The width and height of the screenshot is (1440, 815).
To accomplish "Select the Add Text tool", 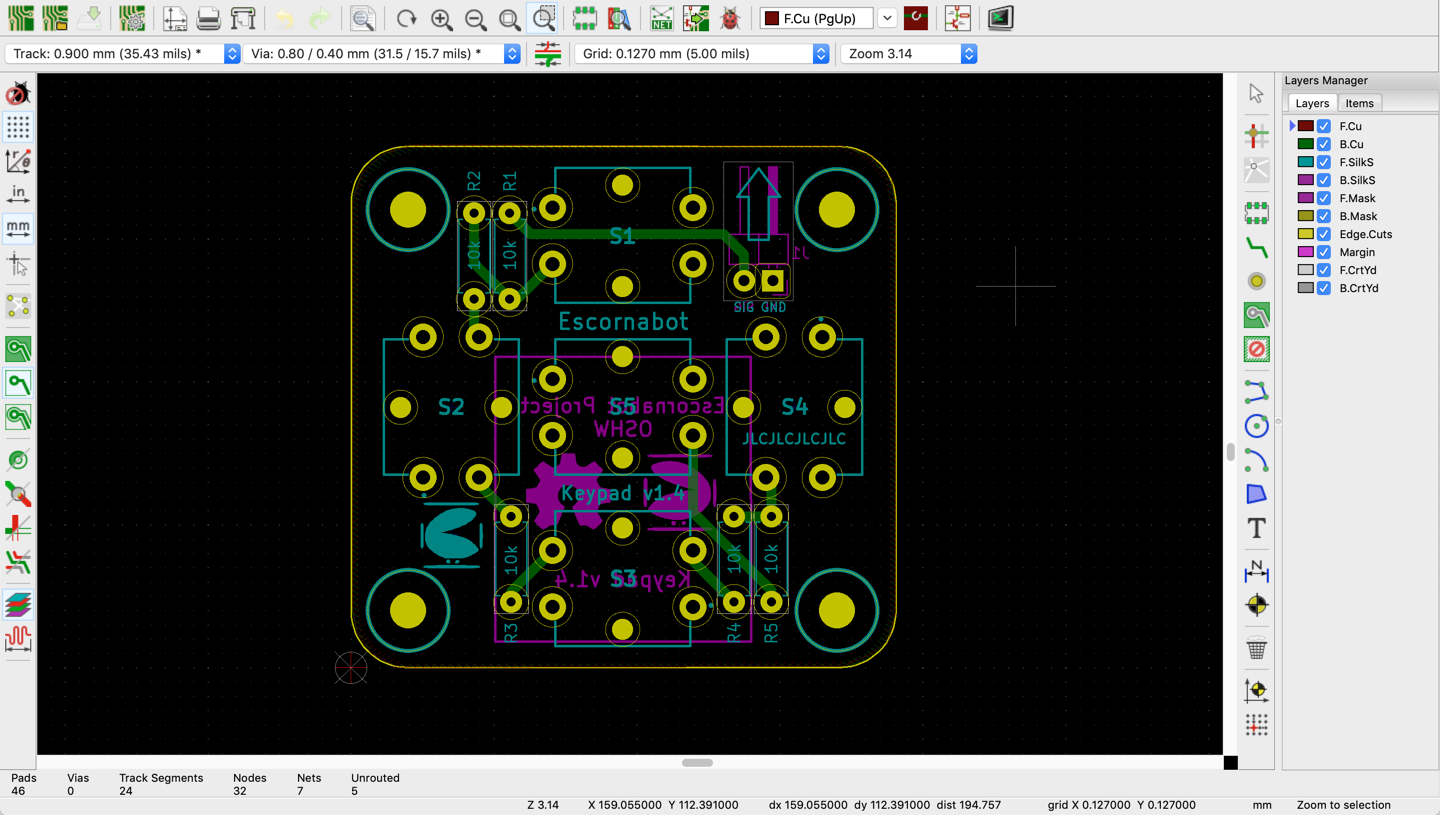I will [1256, 528].
